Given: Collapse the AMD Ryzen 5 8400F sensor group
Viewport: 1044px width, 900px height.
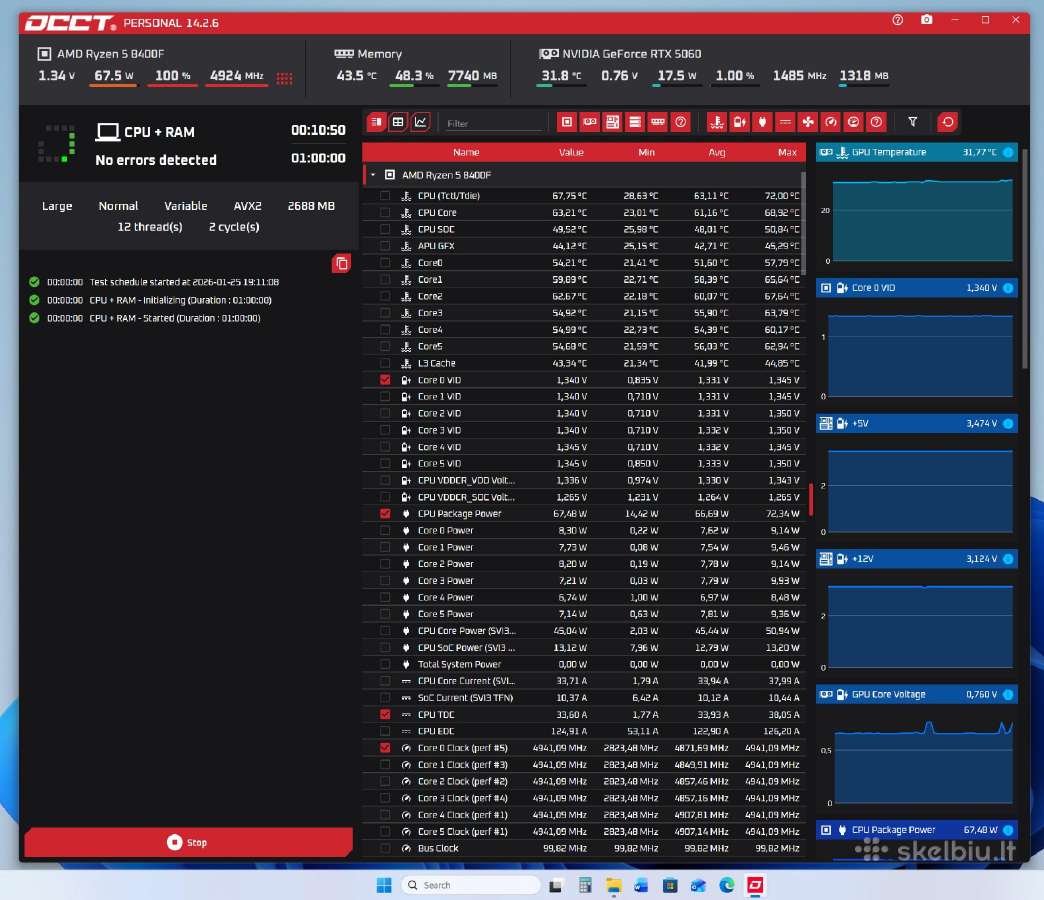Looking at the screenshot, I should 373,175.
